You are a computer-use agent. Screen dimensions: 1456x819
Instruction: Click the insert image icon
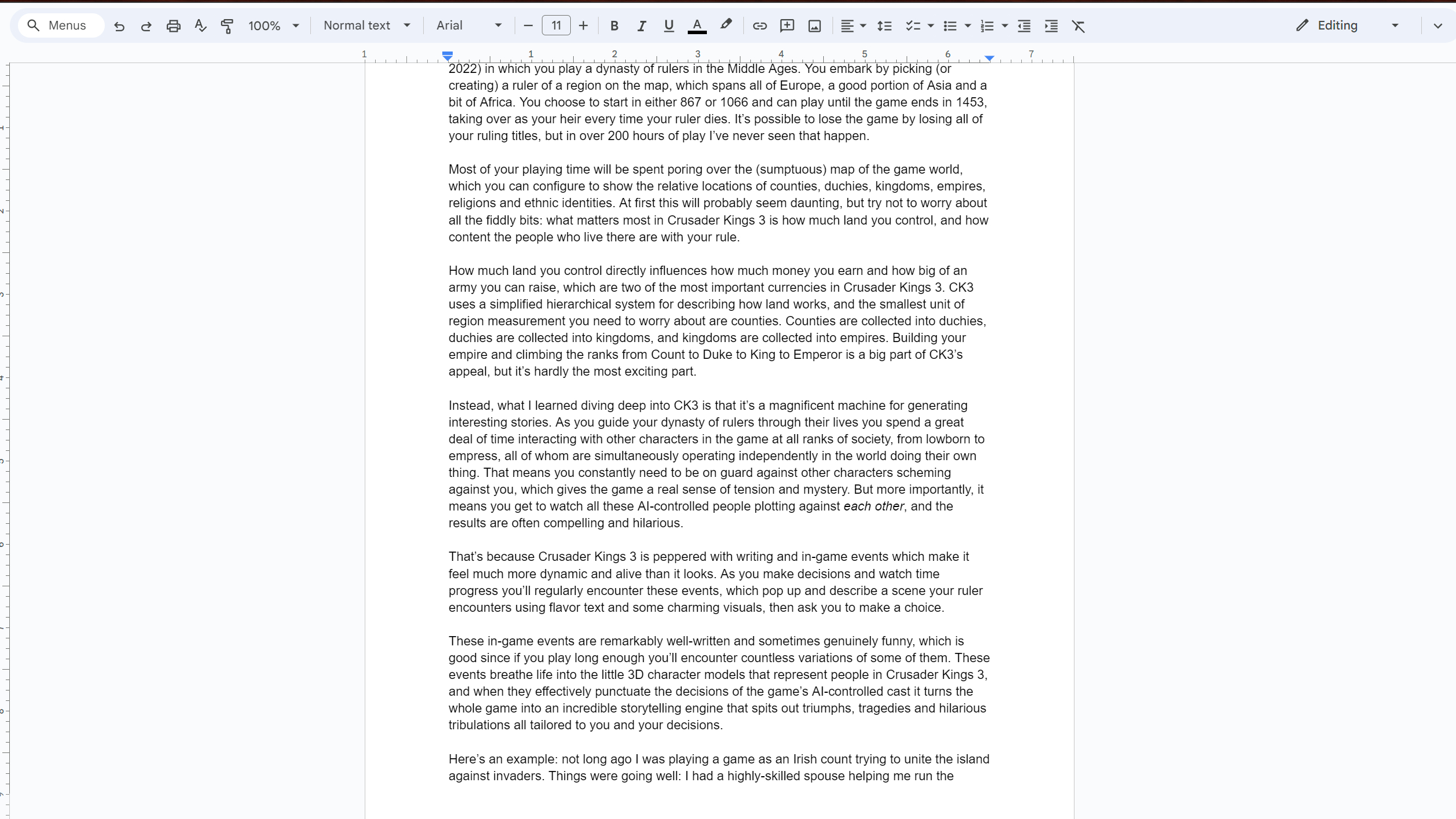pos(815,25)
